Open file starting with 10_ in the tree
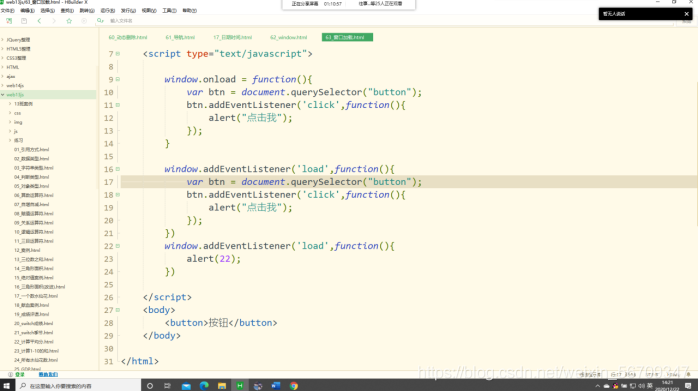This screenshot has height=391, width=699. pos(33,232)
